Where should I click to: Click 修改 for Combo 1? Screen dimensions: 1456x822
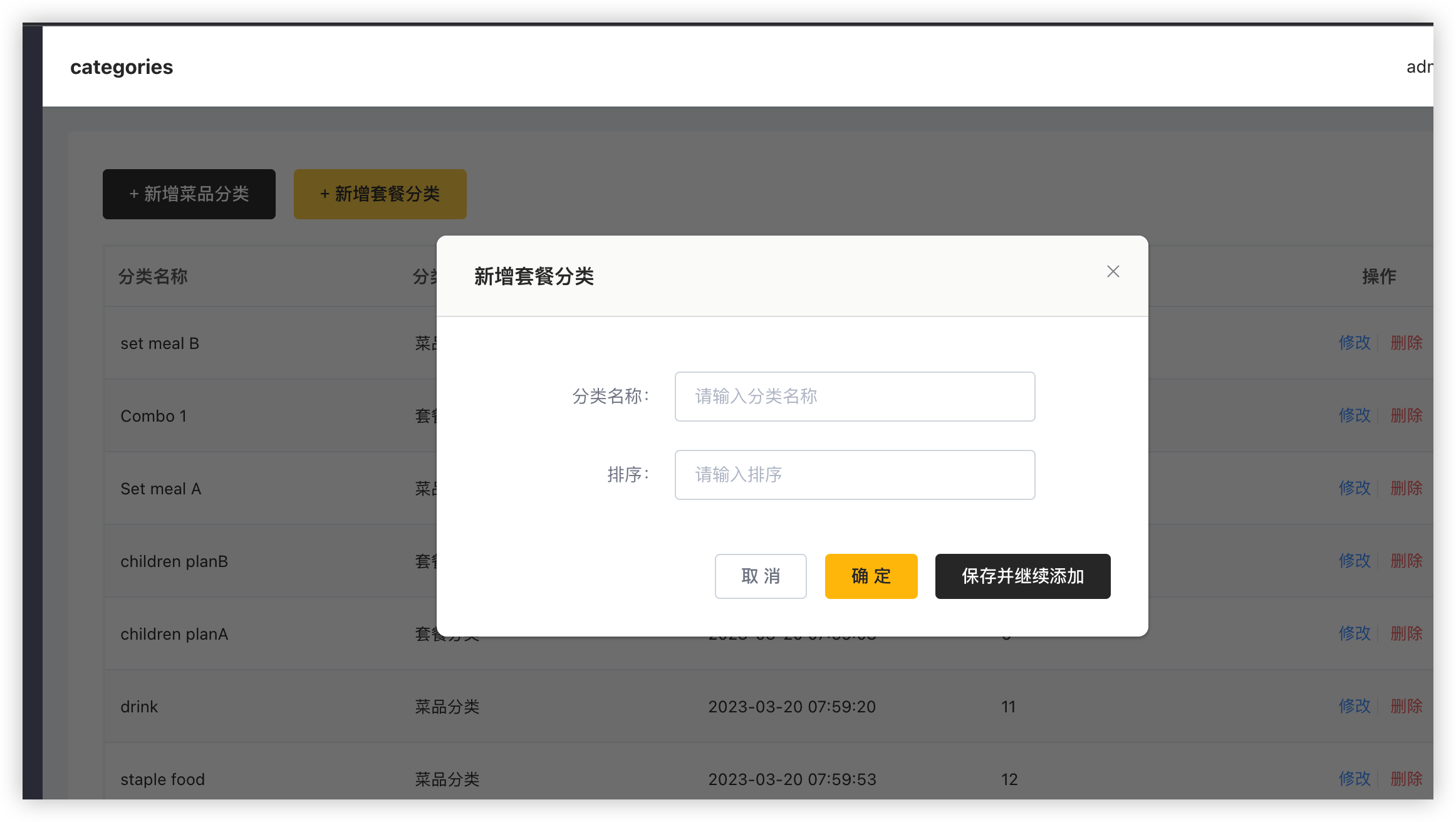[1355, 415]
